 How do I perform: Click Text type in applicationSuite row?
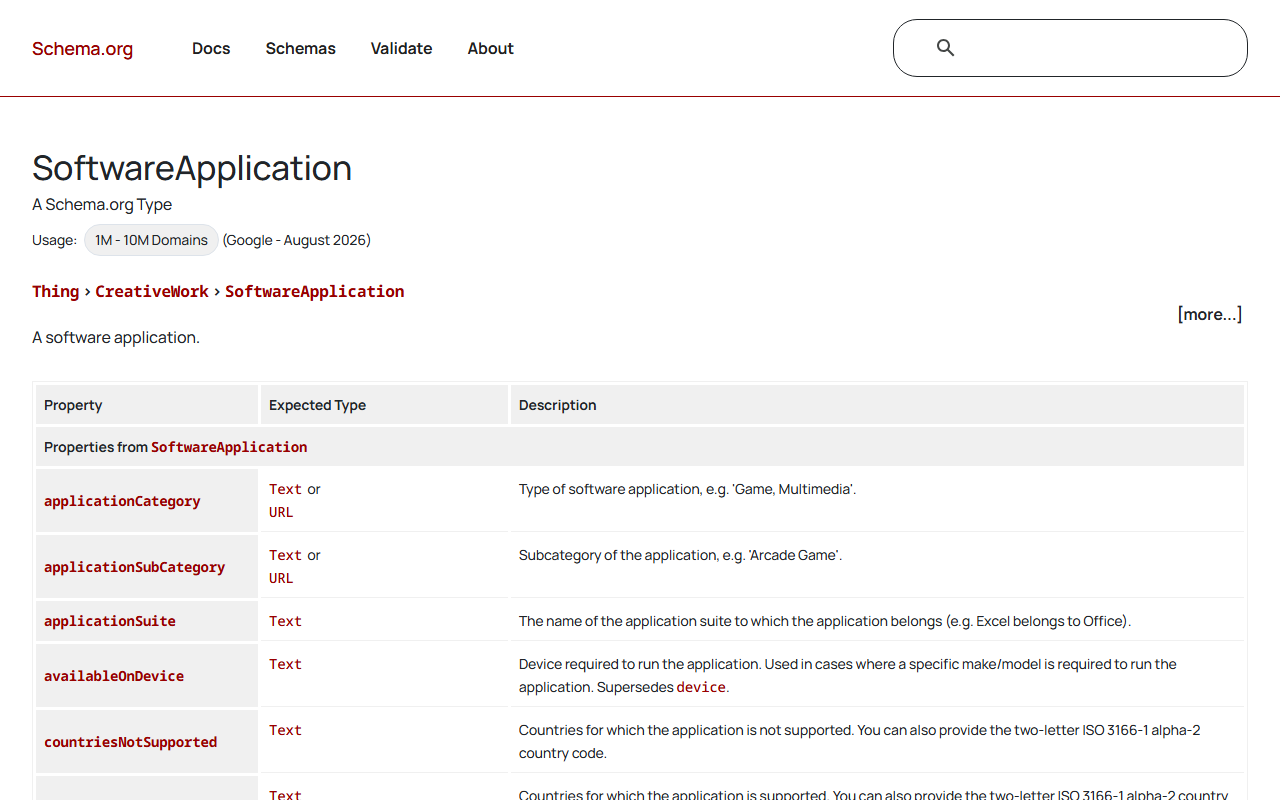tap(285, 621)
